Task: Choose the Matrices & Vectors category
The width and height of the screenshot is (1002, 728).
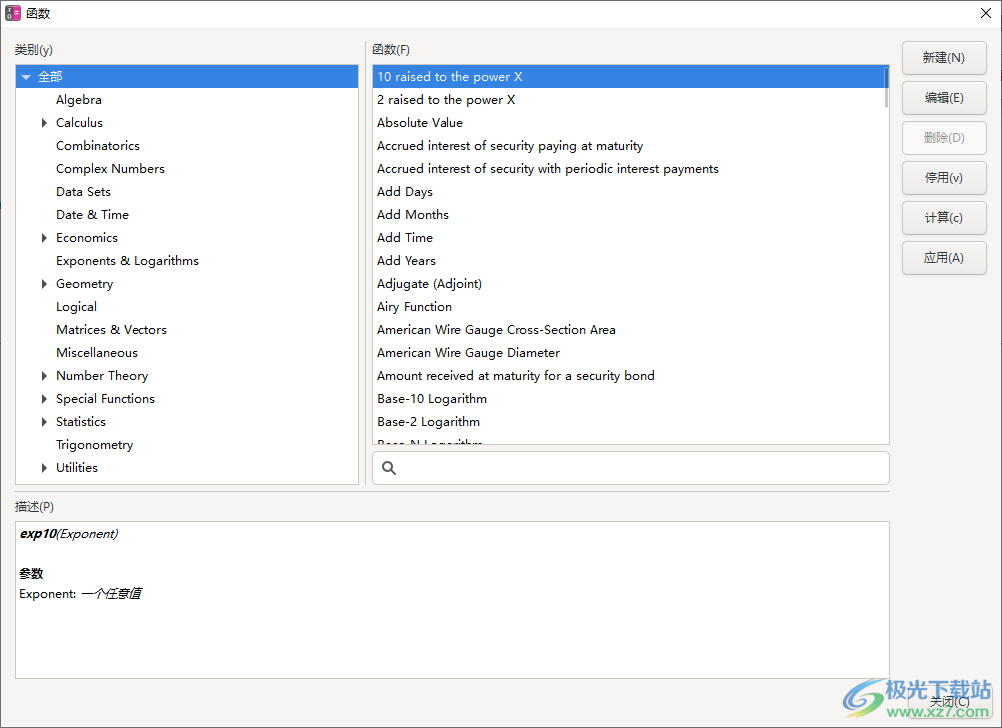Action: coord(111,330)
